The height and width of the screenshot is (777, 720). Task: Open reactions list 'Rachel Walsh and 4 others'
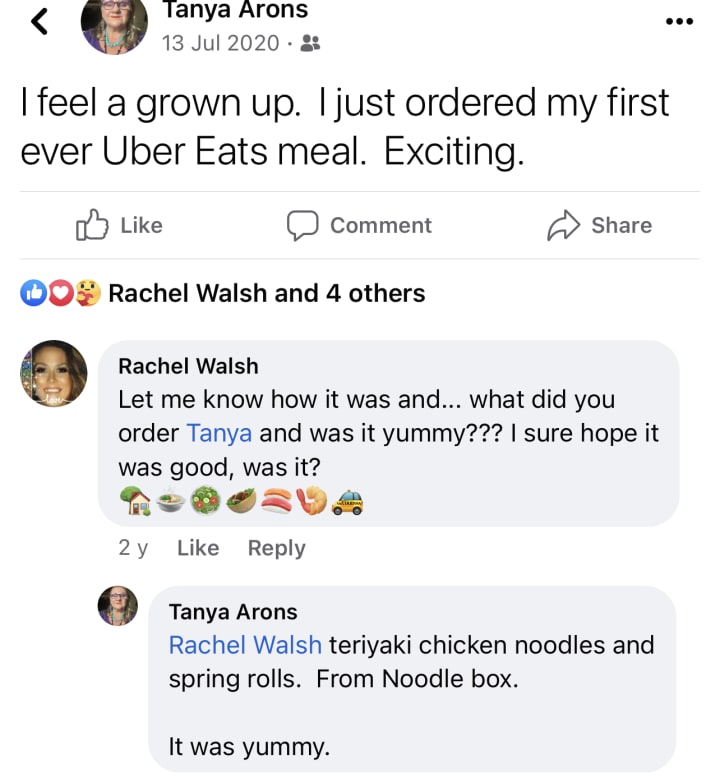click(x=267, y=293)
